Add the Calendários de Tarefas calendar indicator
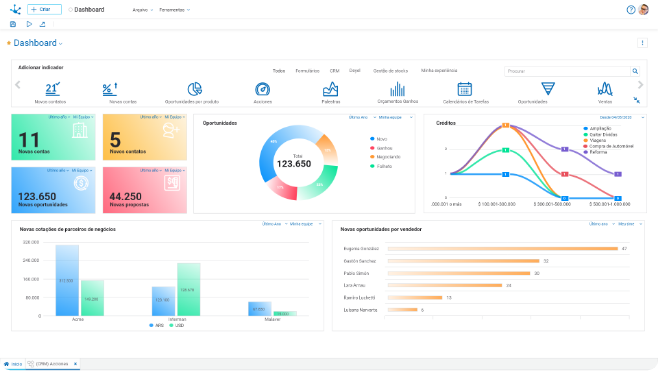Viewport: 658px width, 371px height. pyautogui.click(x=465, y=89)
